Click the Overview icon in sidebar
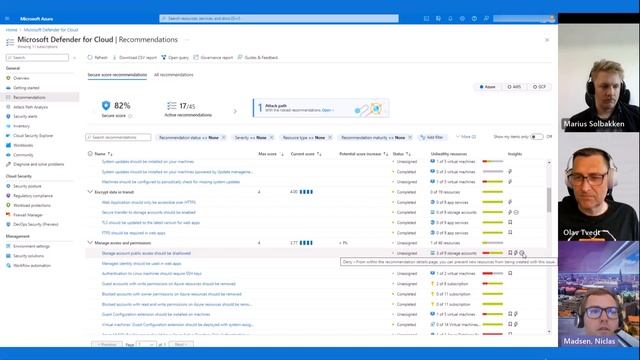This screenshot has width=640, height=360. click(x=8, y=78)
